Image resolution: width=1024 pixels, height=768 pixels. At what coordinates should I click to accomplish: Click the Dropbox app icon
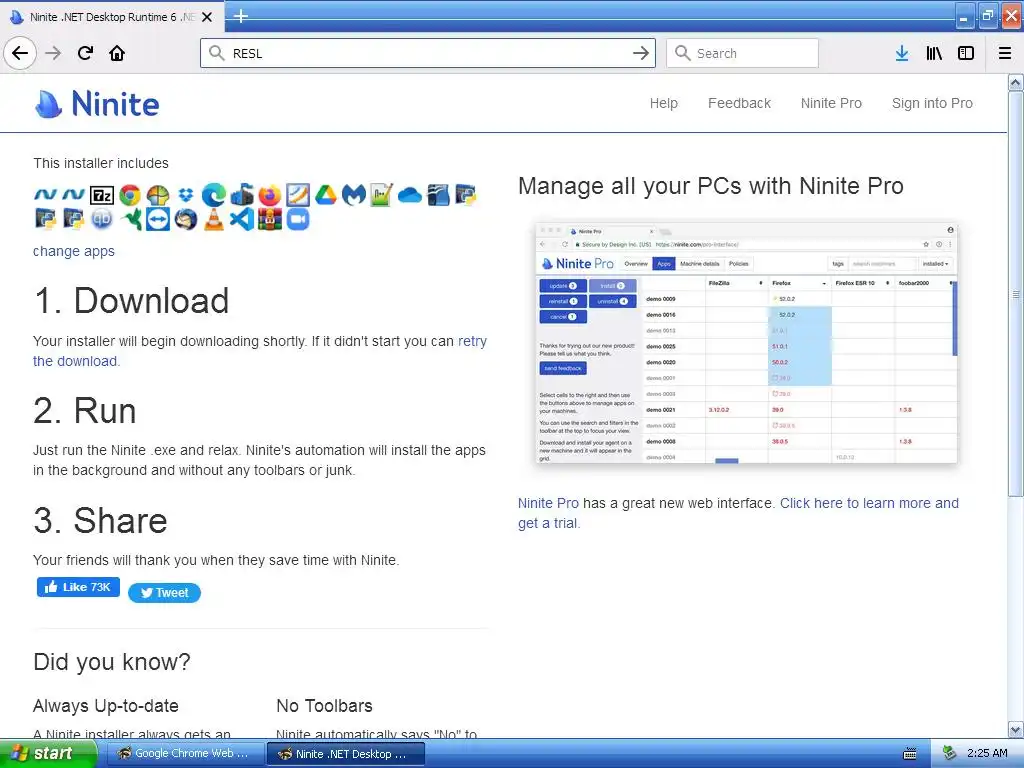[x=186, y=195]
